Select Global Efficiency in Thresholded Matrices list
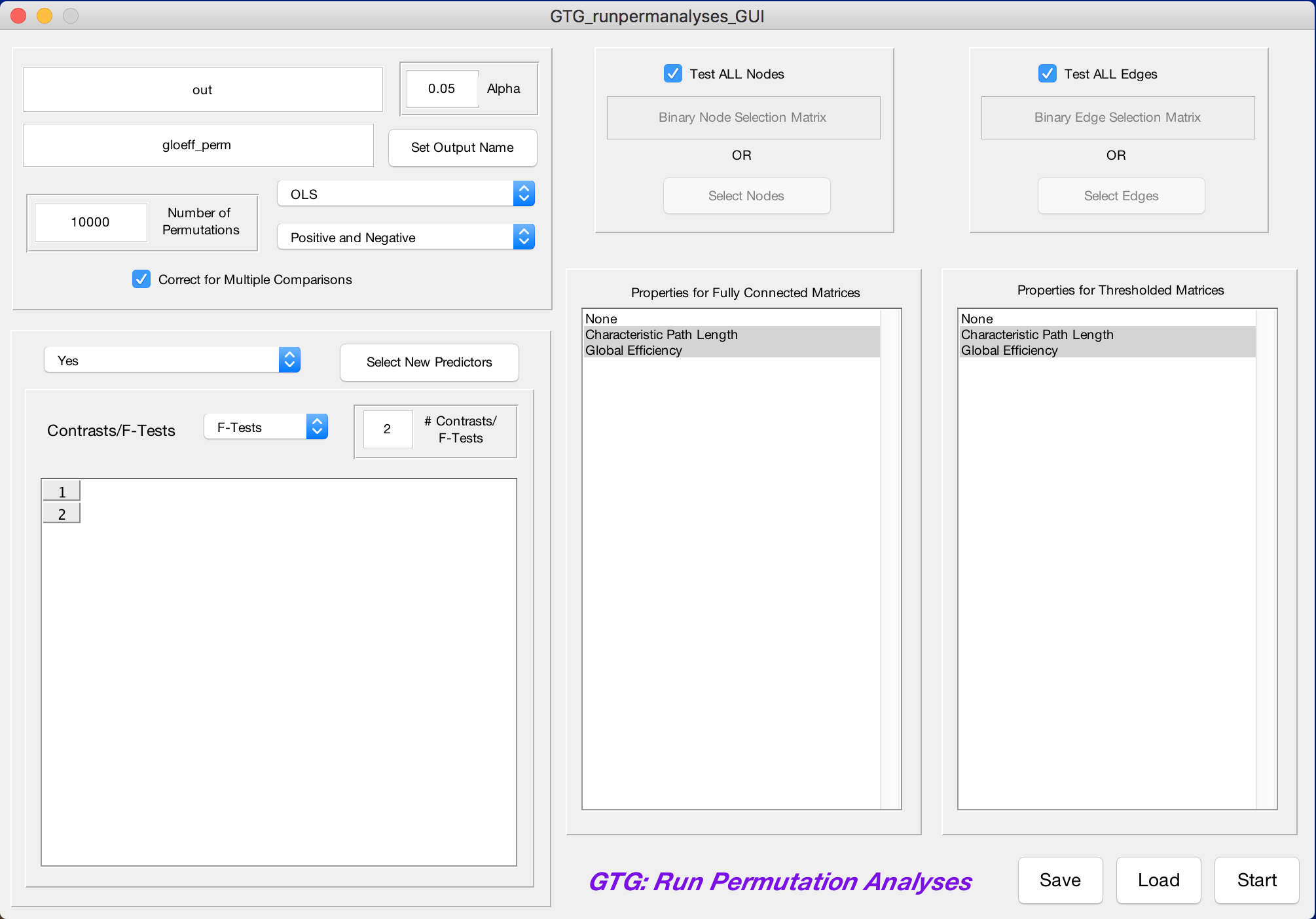Image resolution: width=1316 pixels, height=919 pixels. [1009, 350]
